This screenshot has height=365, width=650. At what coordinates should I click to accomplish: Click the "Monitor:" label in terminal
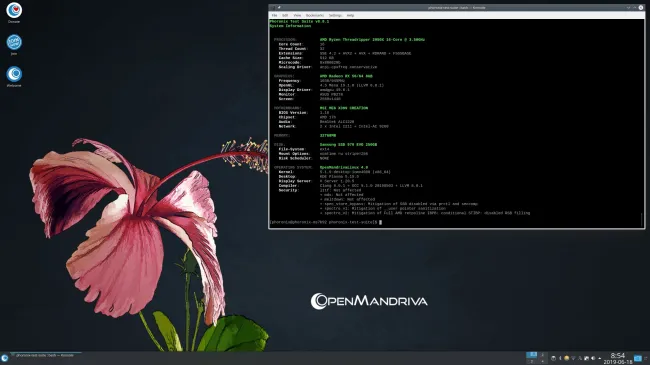287,94
